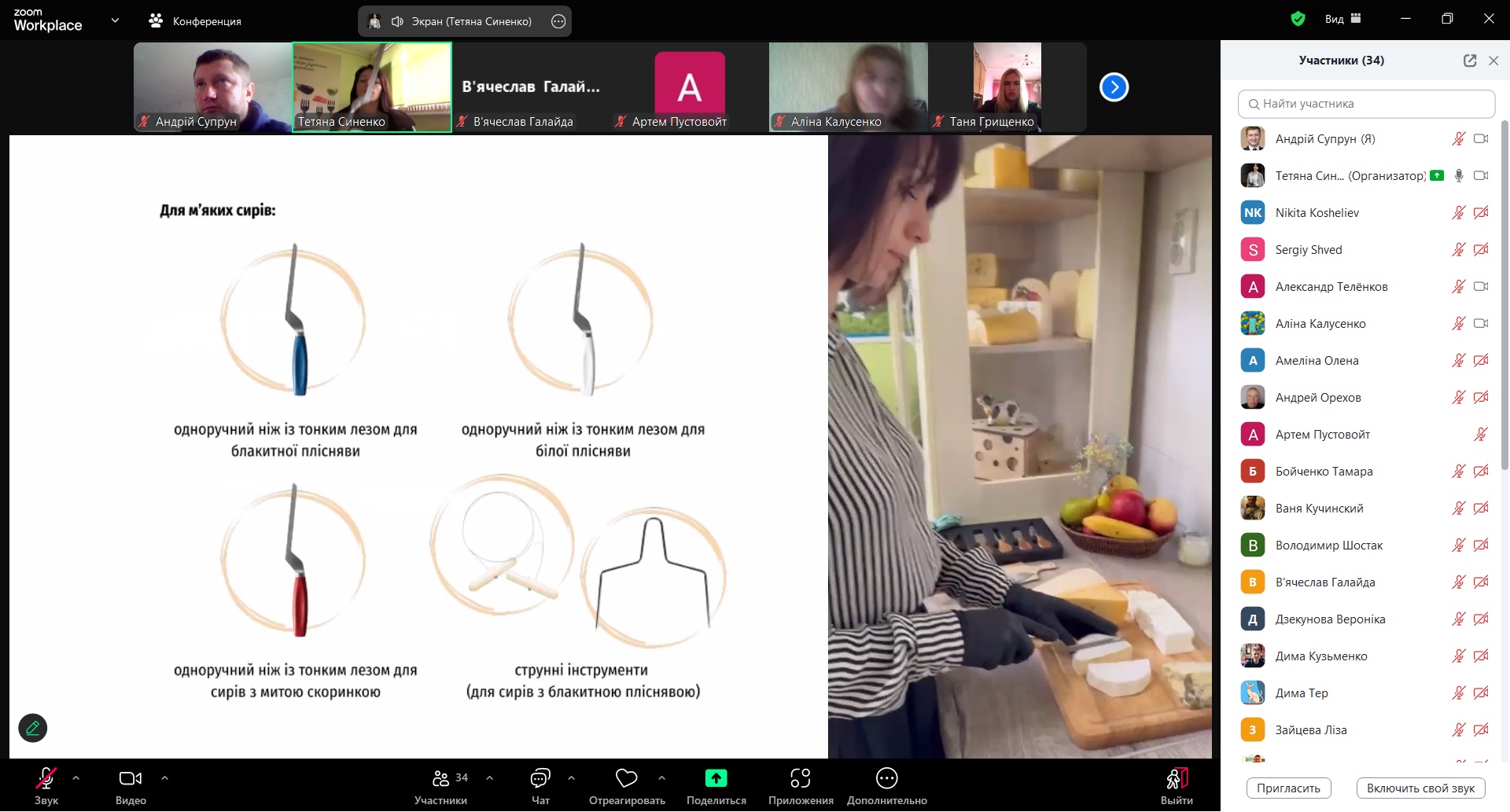Pop out the participants panel
The height and width of the screenshot is (812, 1510).
[1469, 61]
